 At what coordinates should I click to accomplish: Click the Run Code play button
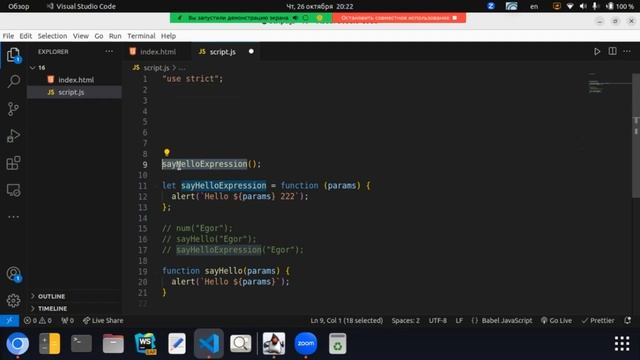pos(597,51)
